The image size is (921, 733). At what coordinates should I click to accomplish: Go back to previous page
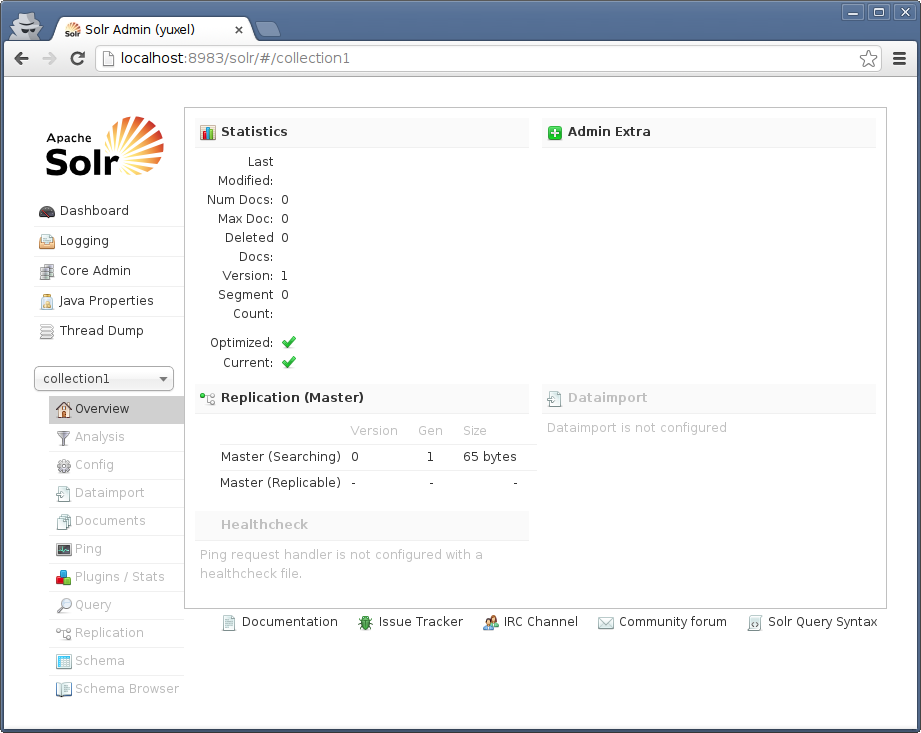22,59
